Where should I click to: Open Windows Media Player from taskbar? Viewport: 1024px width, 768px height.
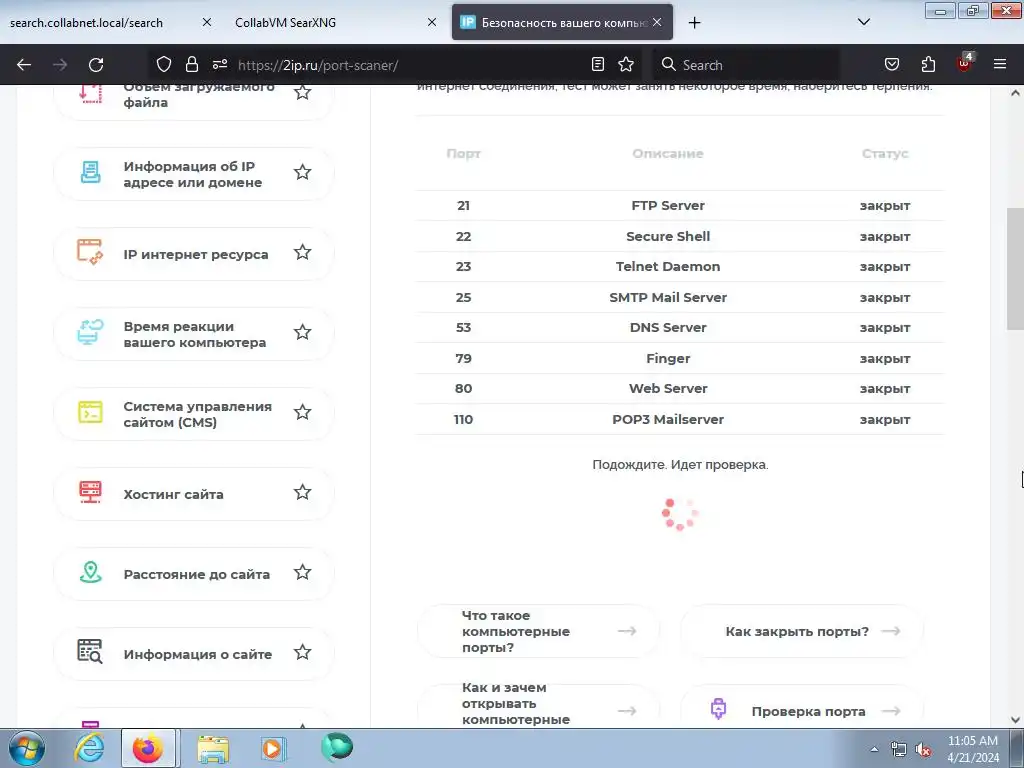274,748
